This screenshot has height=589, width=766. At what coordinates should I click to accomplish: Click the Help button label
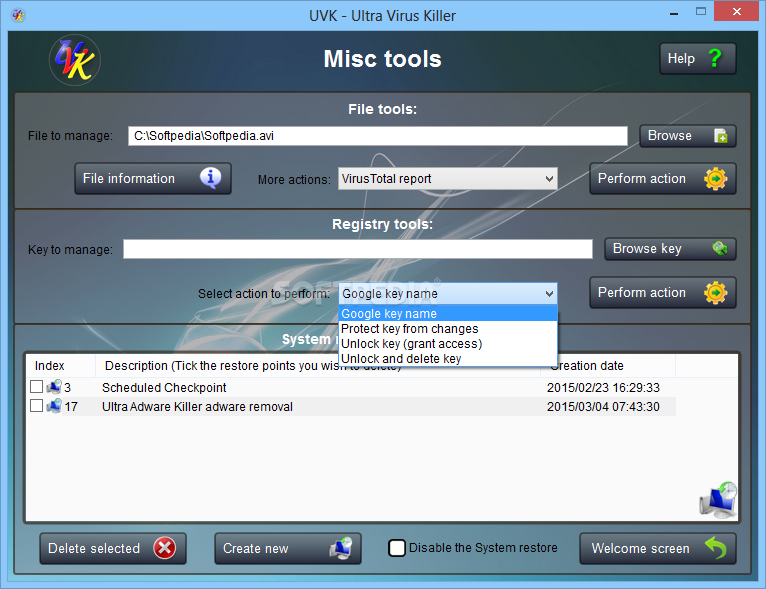coord(681,59)
